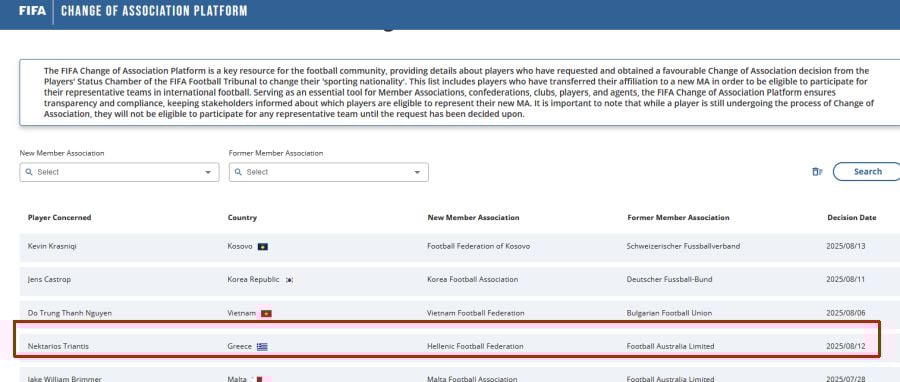Screen dimensions: 900x382
Task: Click Korea Football Association cell
Action: (x=473, y=279)
